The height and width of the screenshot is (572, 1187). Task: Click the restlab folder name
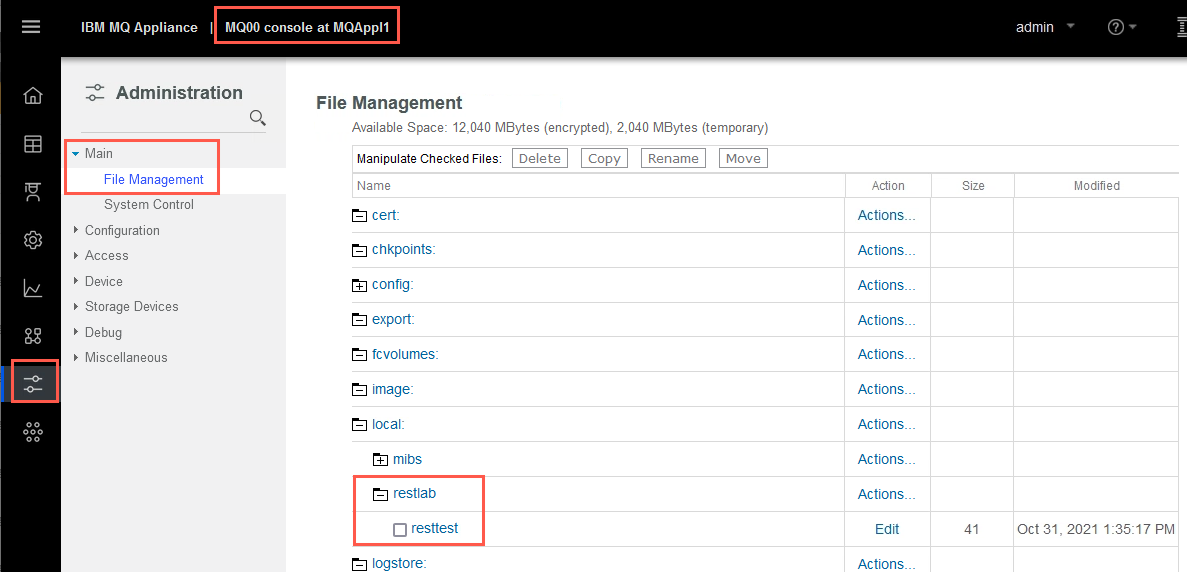[415, 494]
